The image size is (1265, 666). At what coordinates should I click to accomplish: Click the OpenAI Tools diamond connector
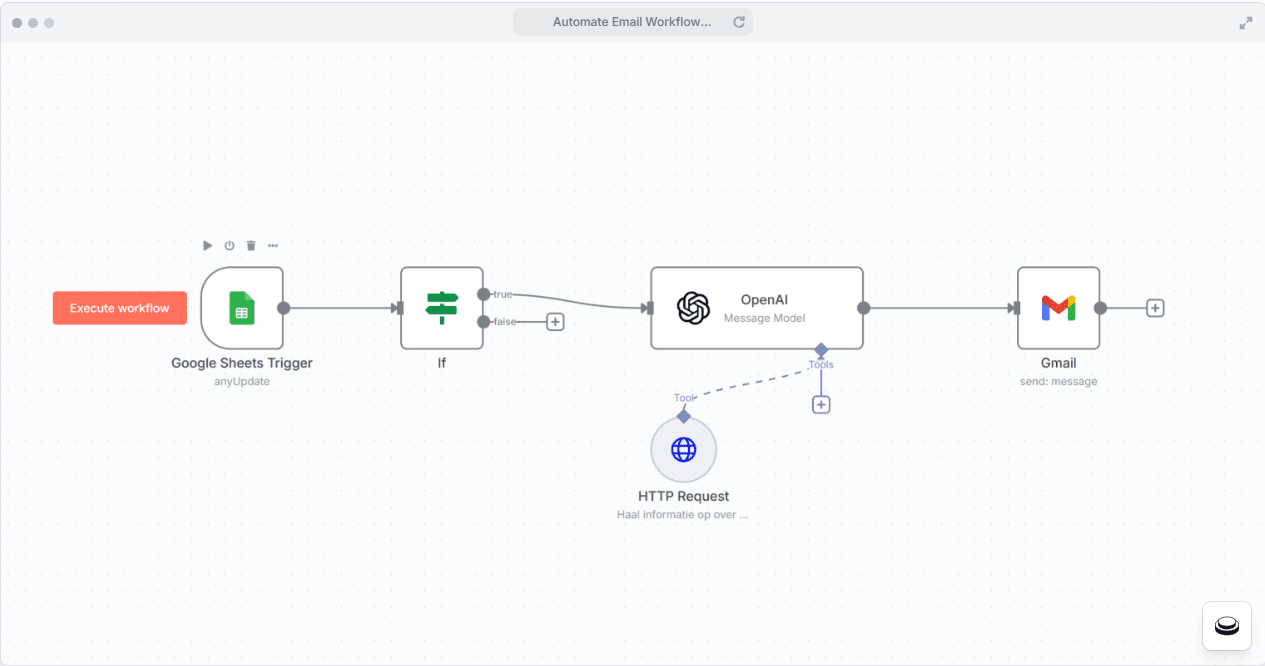pos(821,350)
